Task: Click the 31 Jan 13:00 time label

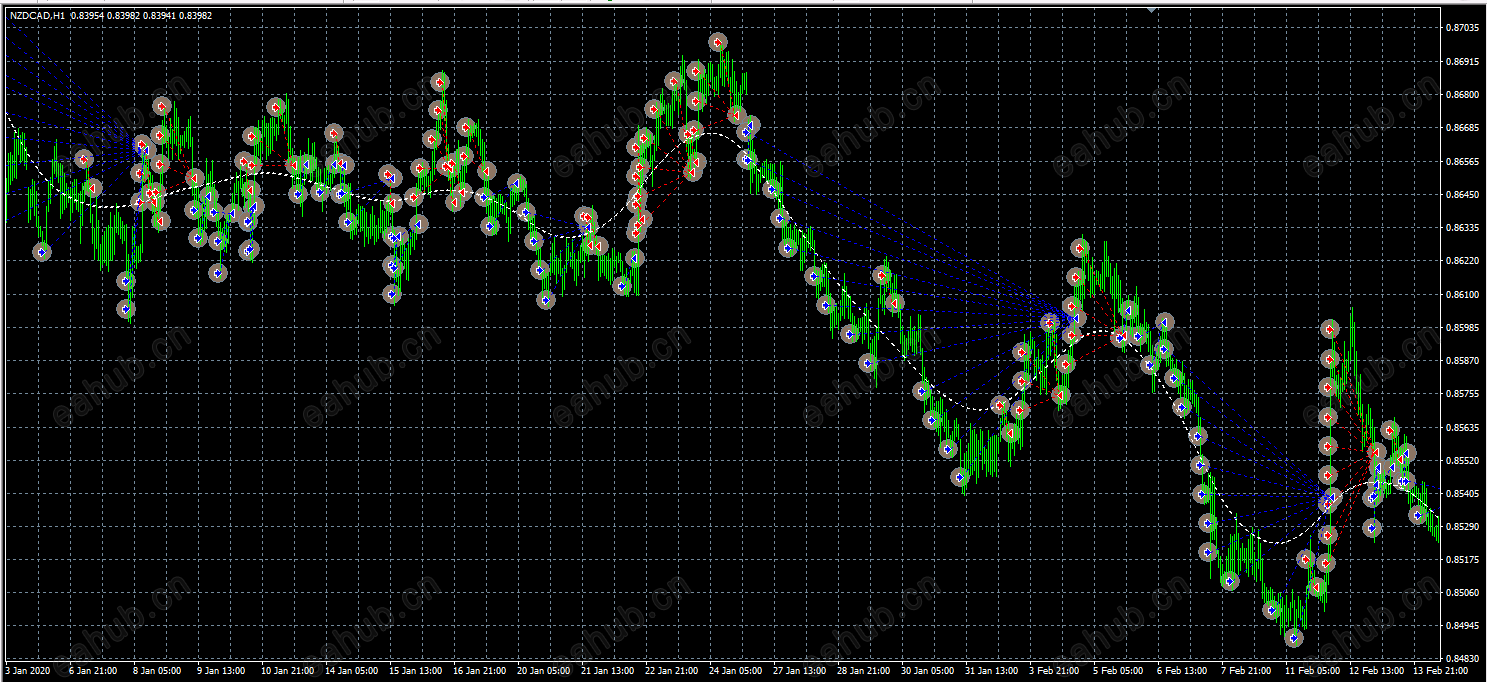Action: coord(992,670)
